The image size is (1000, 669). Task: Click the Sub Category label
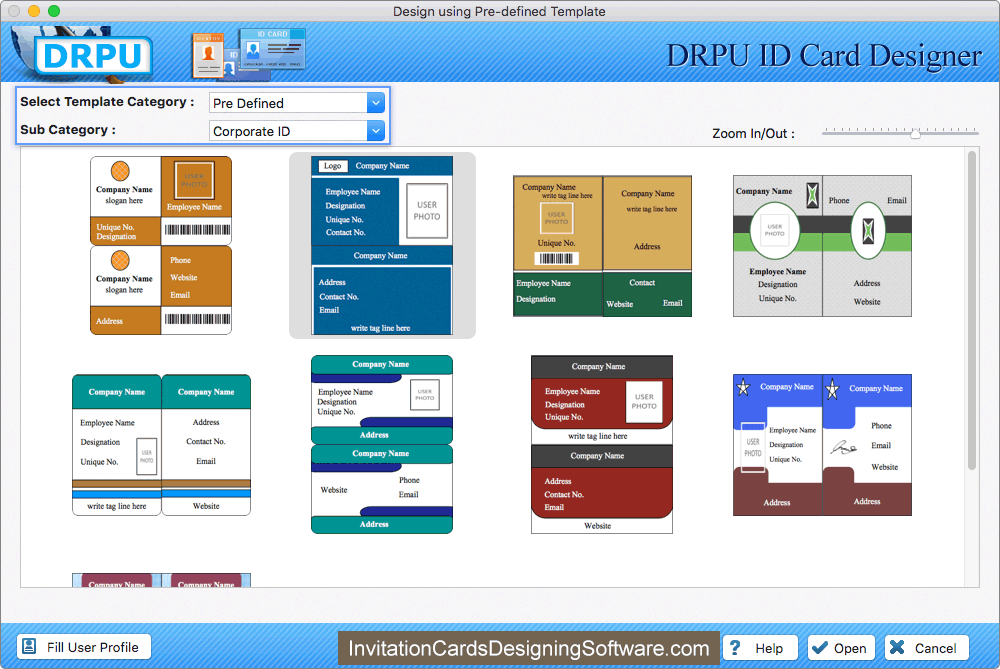tap(68, 129)
